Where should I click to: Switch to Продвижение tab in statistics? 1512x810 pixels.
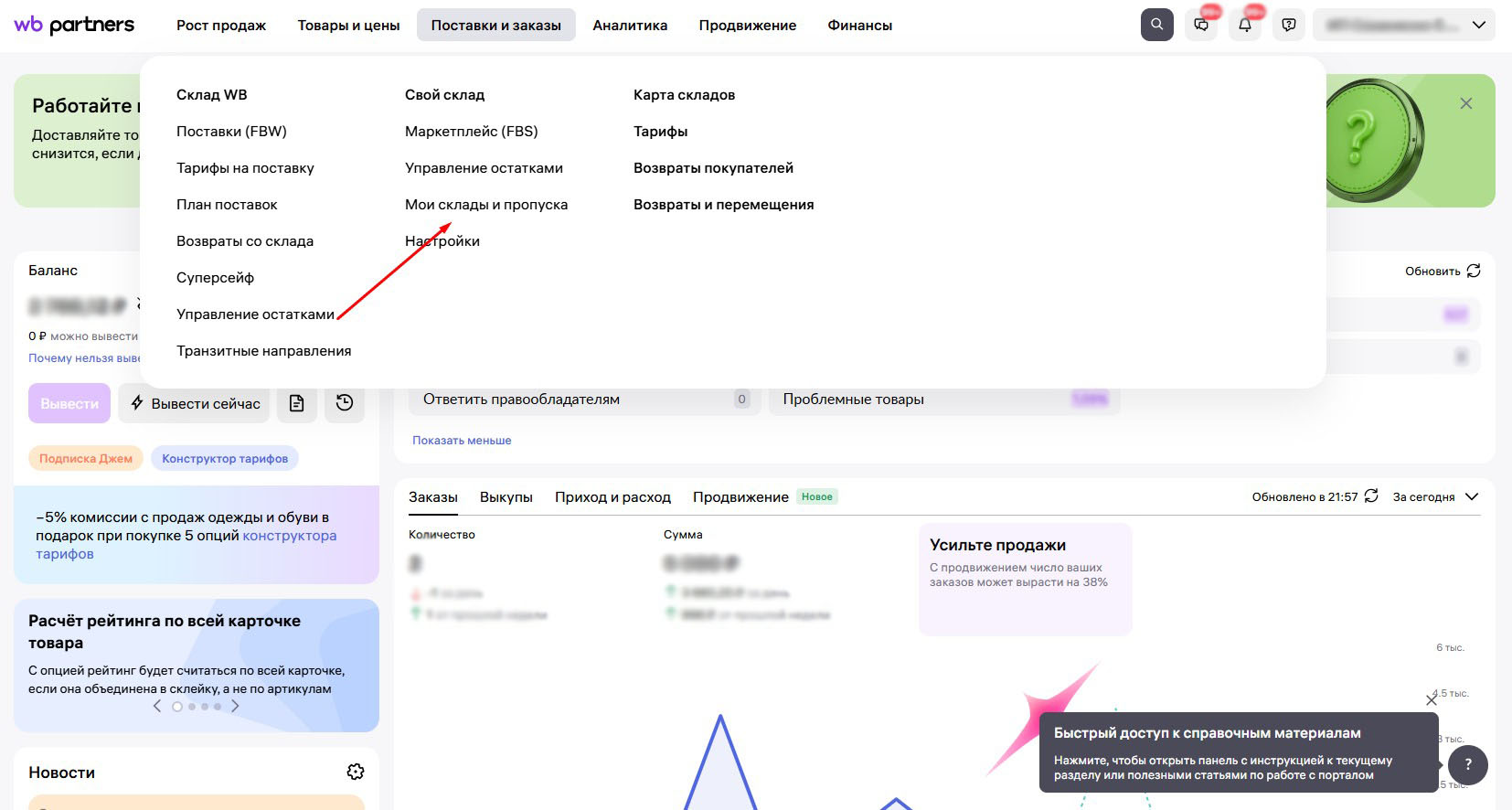coord(740,497)
